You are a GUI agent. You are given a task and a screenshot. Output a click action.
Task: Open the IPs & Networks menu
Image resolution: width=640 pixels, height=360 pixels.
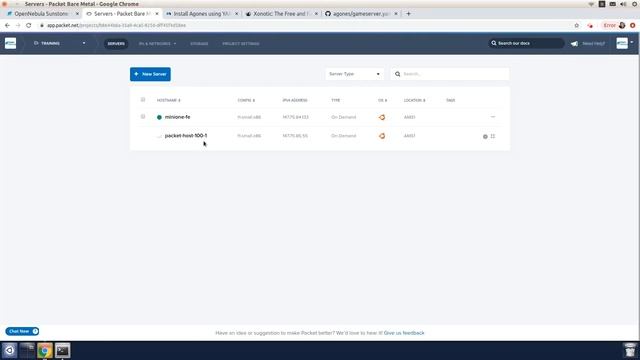157,44
